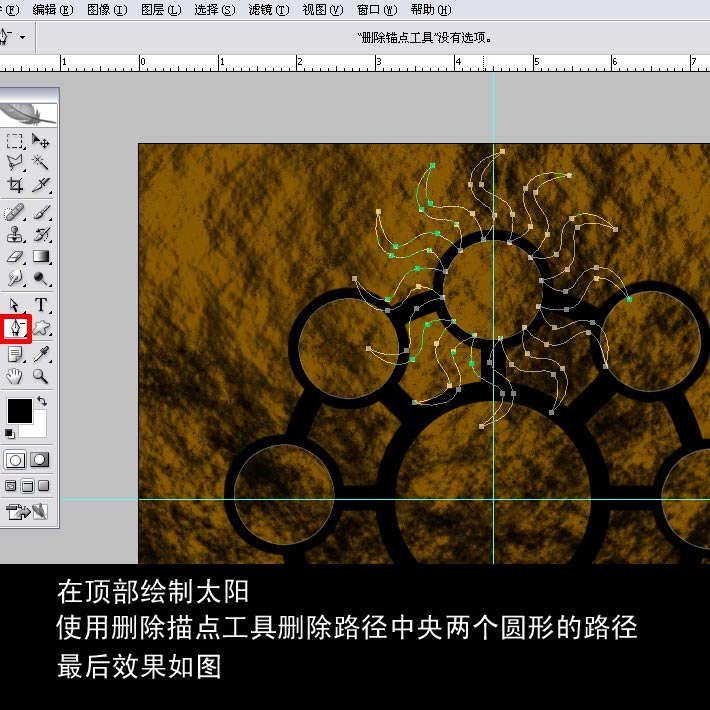The width and height of the screenshot is (710, 710).
Task: Click the pen tool preset icon in options bar
Action: coord(5,36)
